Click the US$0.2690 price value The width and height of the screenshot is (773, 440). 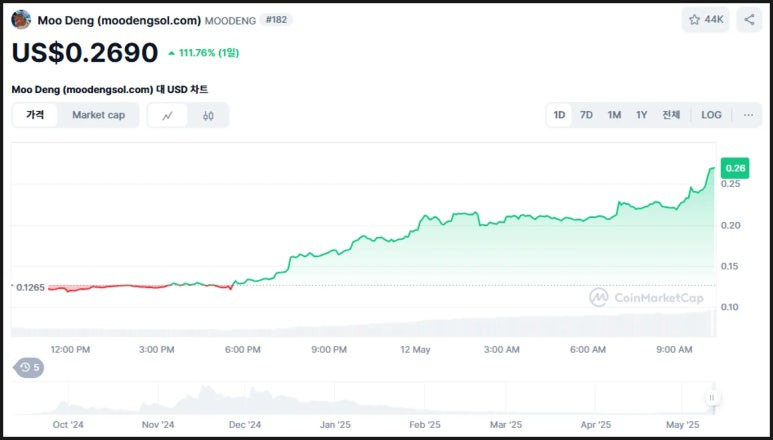[x=85, y=52]
